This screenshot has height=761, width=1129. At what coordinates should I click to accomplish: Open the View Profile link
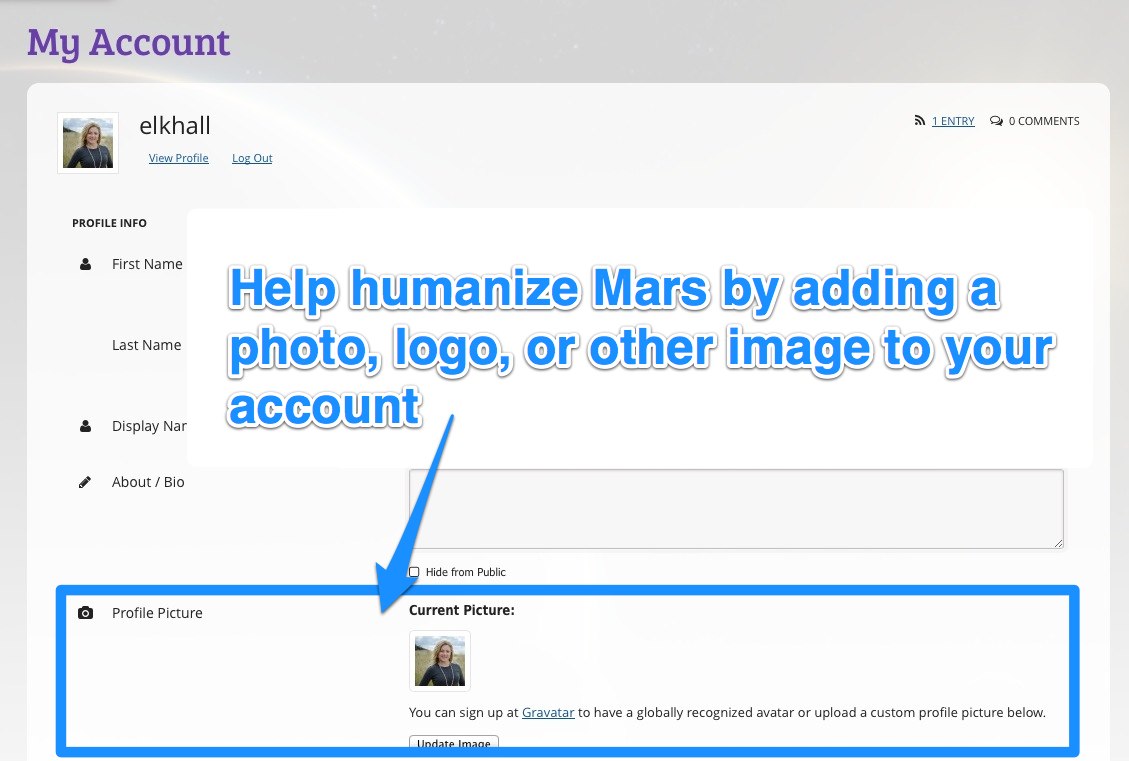[x=178, y=158]
